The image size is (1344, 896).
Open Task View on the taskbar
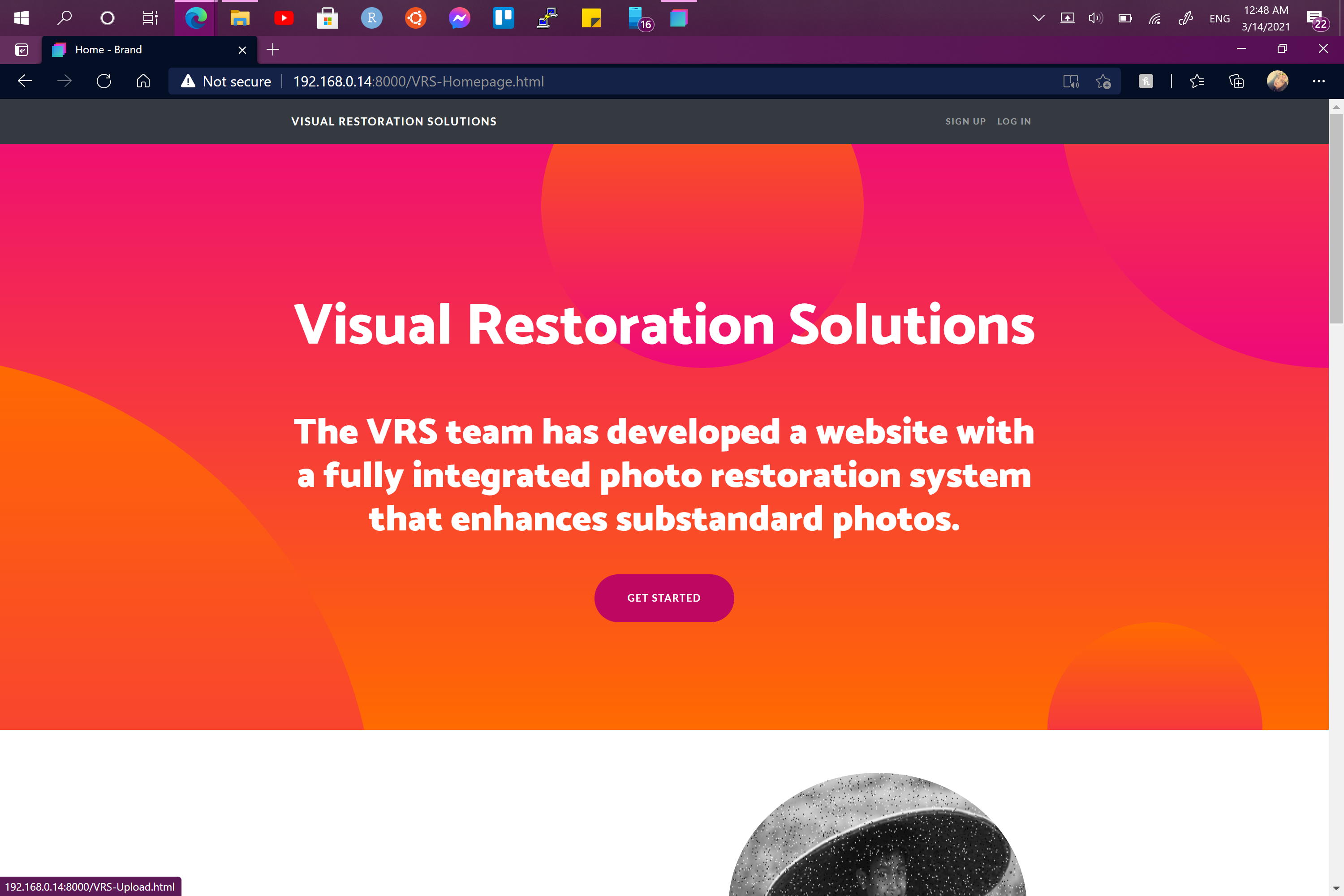(x=150, y=18)
